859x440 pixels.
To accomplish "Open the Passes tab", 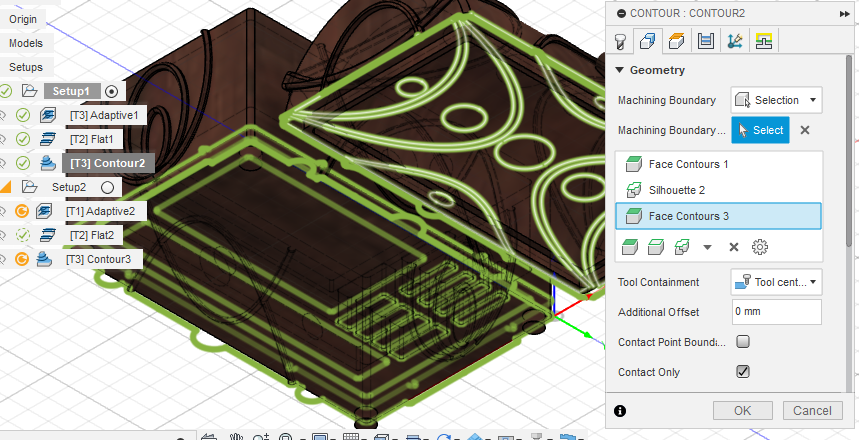I will [706, 42].
